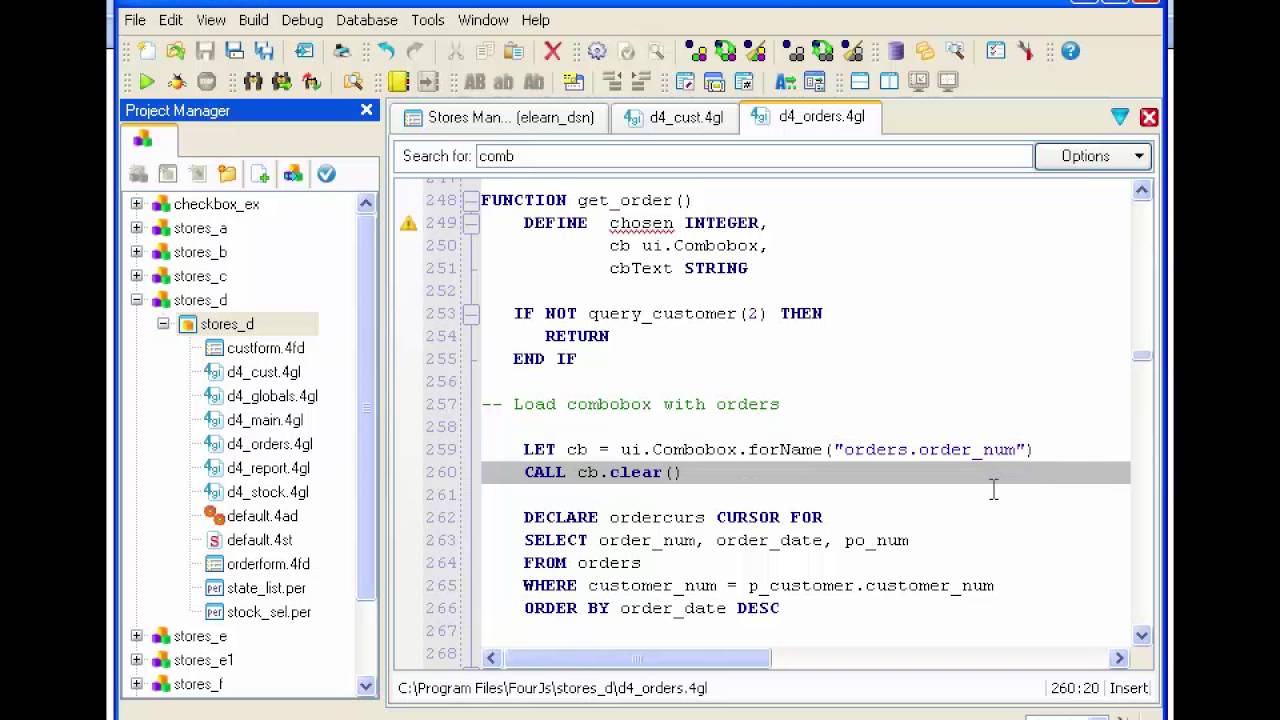
Task: Open the Build menu
Action: 253,20
